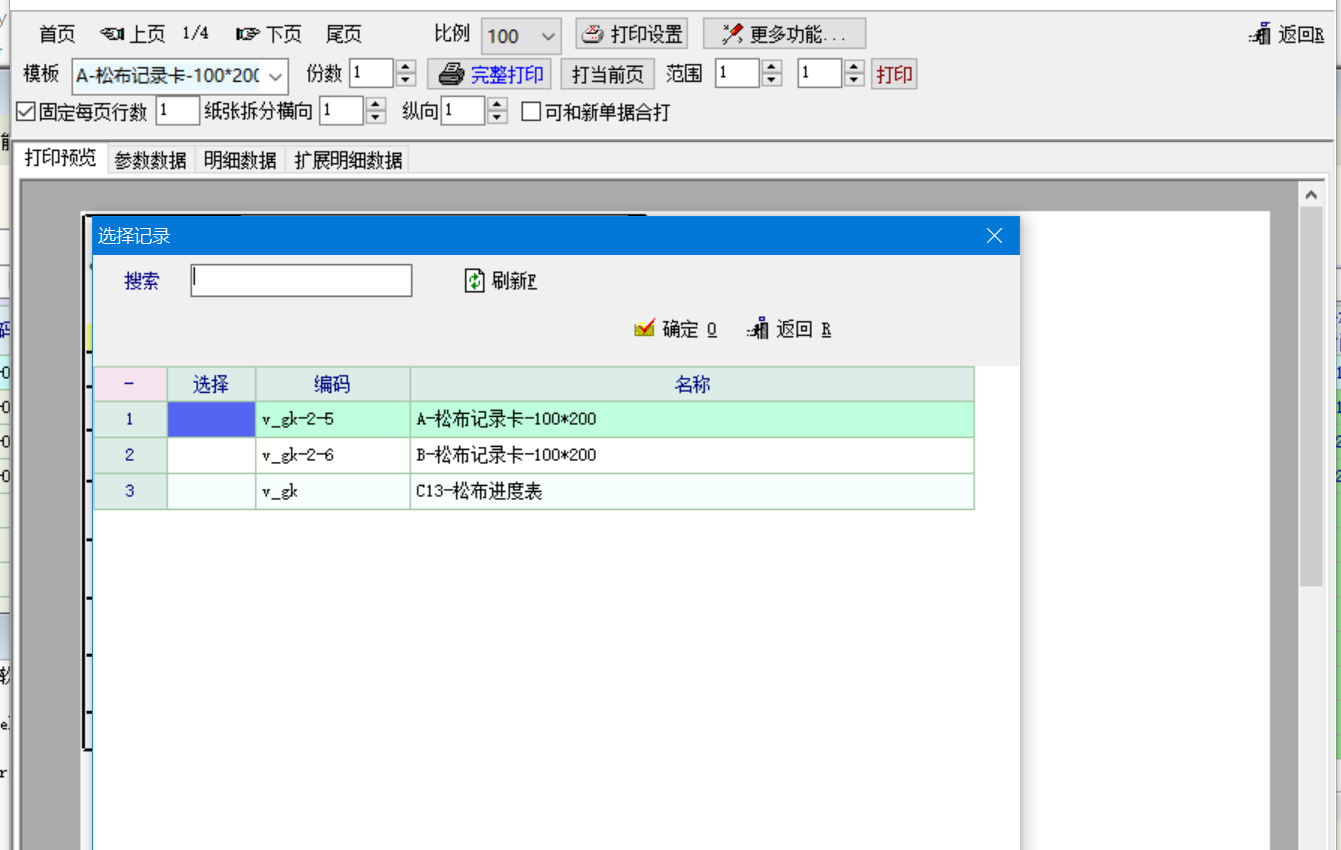
Task: Switch to 参数数据 tab
Action: 150,160
